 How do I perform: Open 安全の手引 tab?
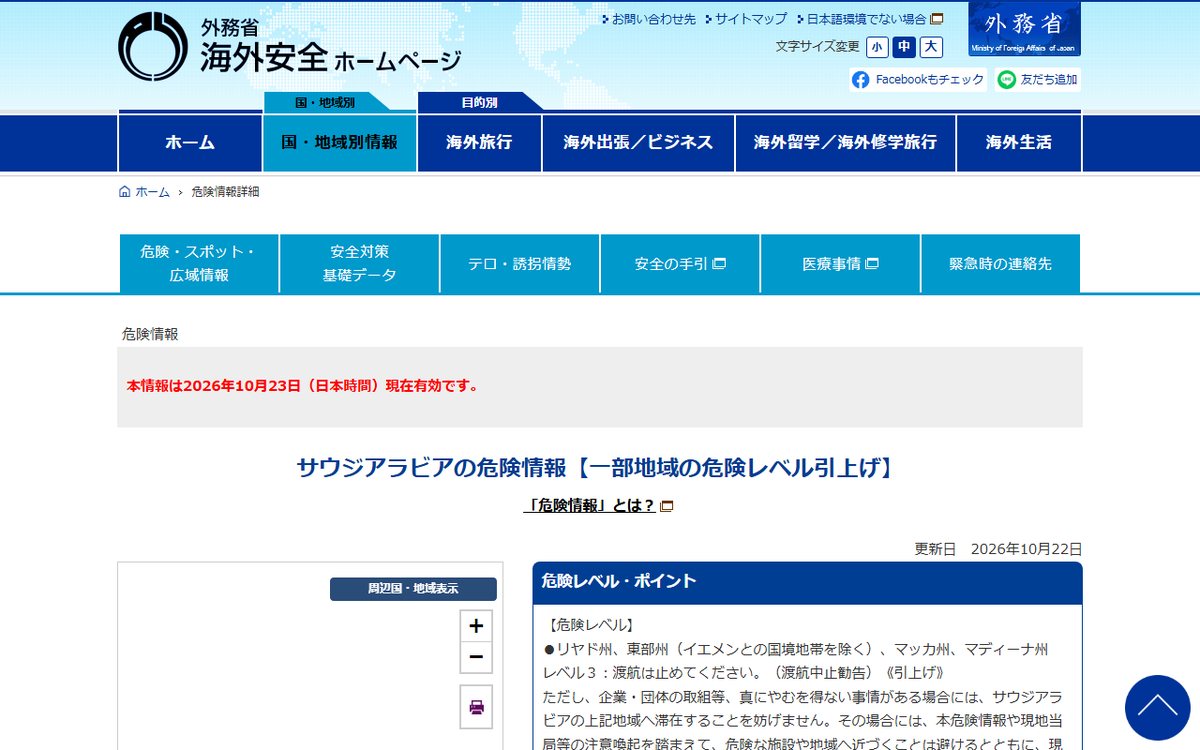point(680,264)
